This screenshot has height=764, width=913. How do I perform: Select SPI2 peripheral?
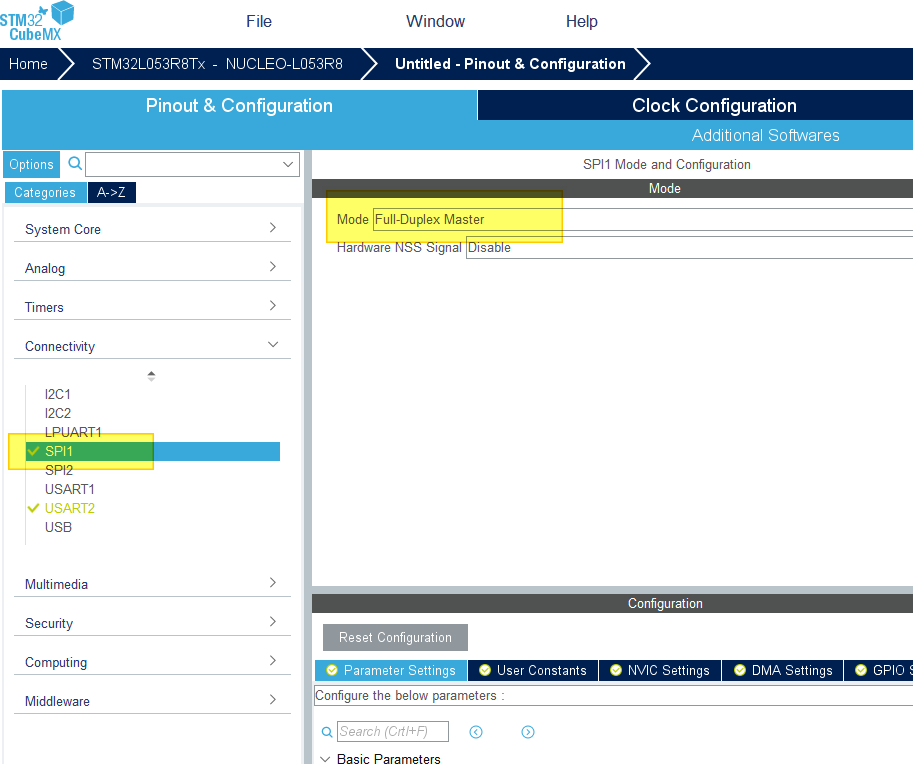click(59, 470)
